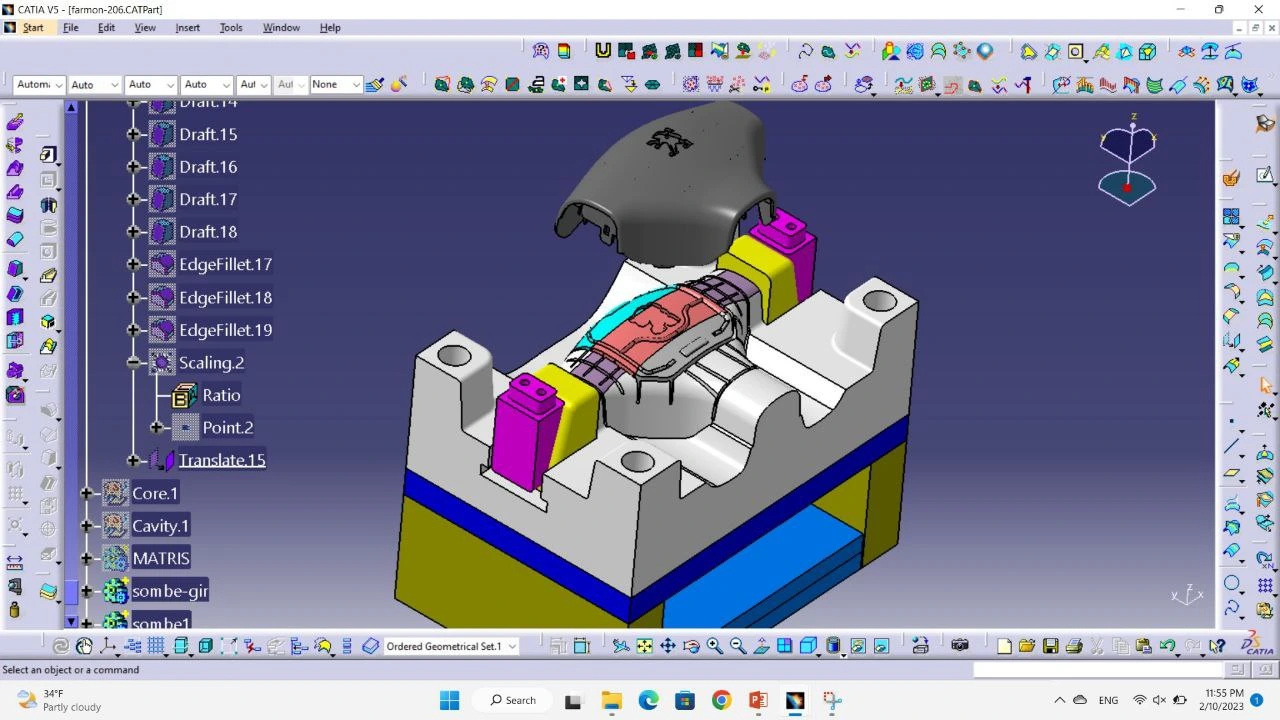1280x720 pixels.
Task: Click the Fit All In view icon
Action: click(644, 646)
